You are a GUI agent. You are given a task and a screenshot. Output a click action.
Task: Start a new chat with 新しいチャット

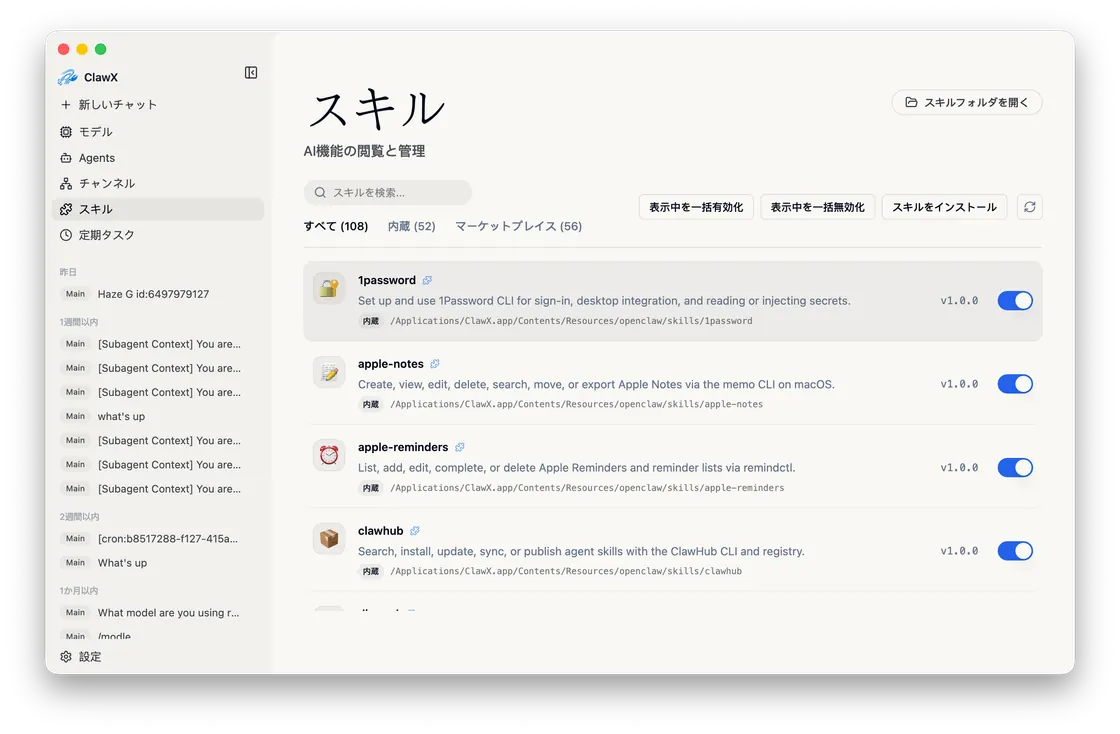pos(158,105)
